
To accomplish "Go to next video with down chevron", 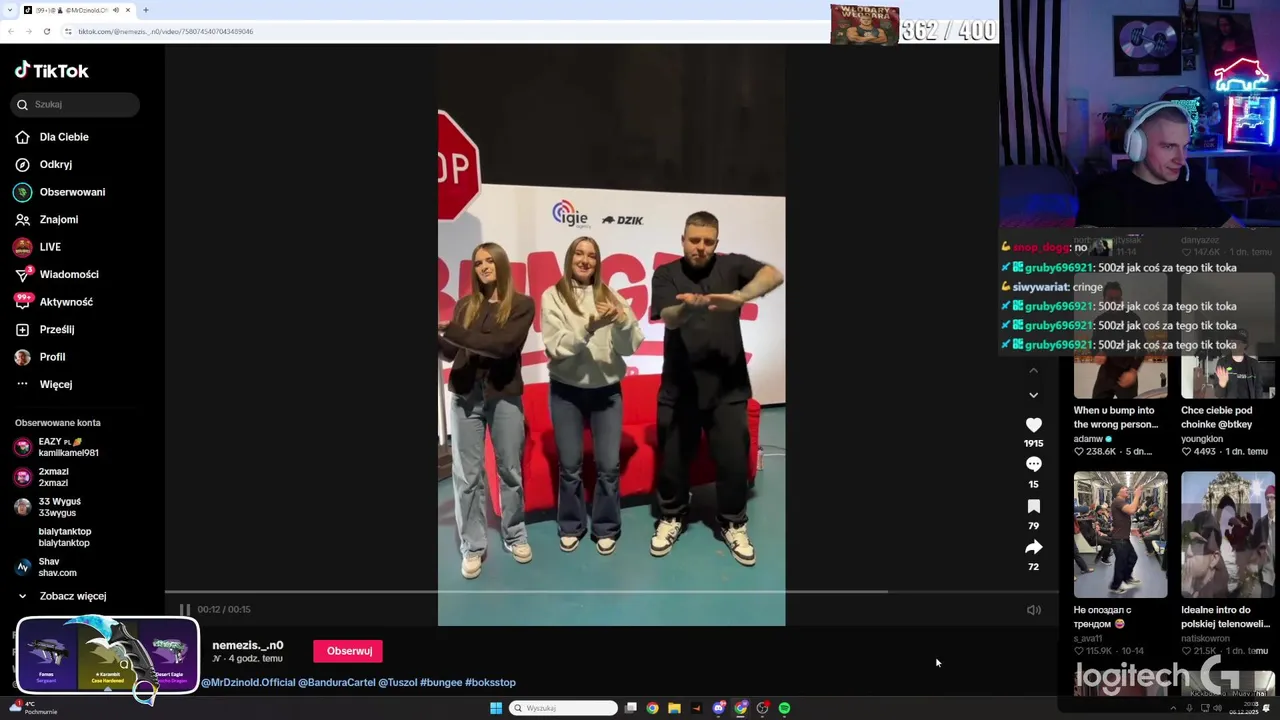I will click(1034, 395).
